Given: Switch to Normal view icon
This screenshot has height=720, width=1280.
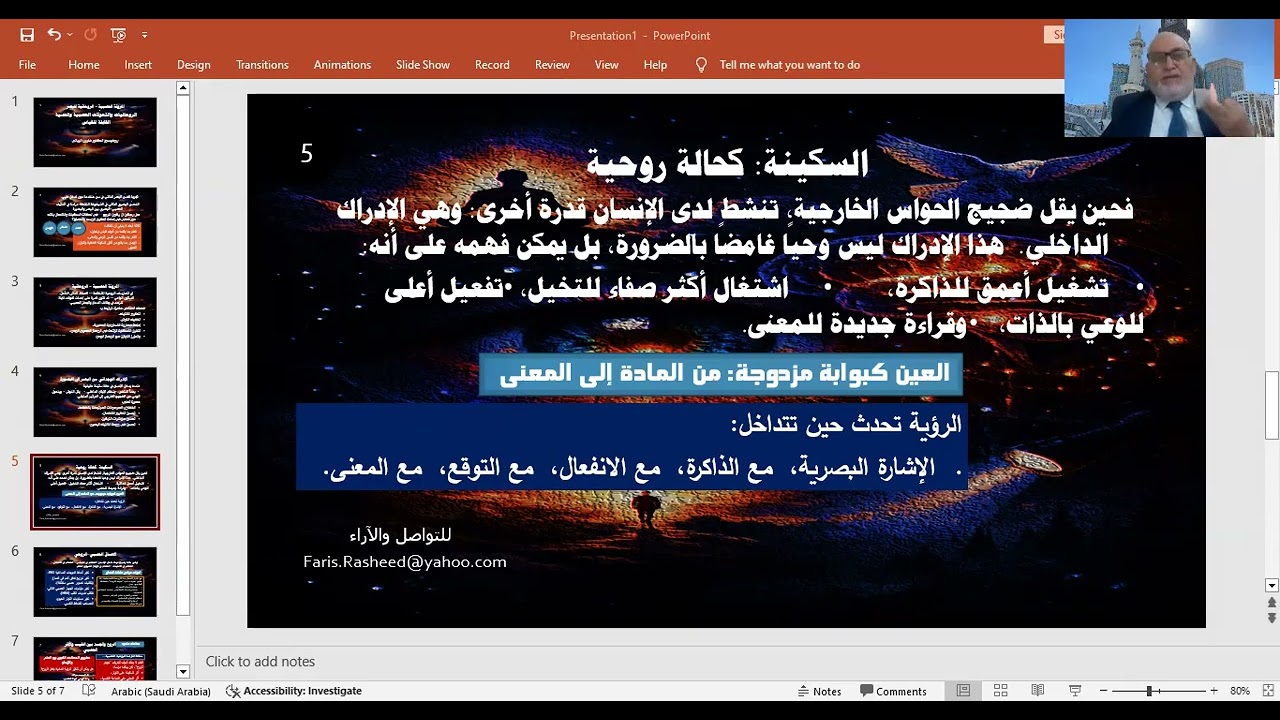Looking at the screenshot, I should tap(963, 691).
